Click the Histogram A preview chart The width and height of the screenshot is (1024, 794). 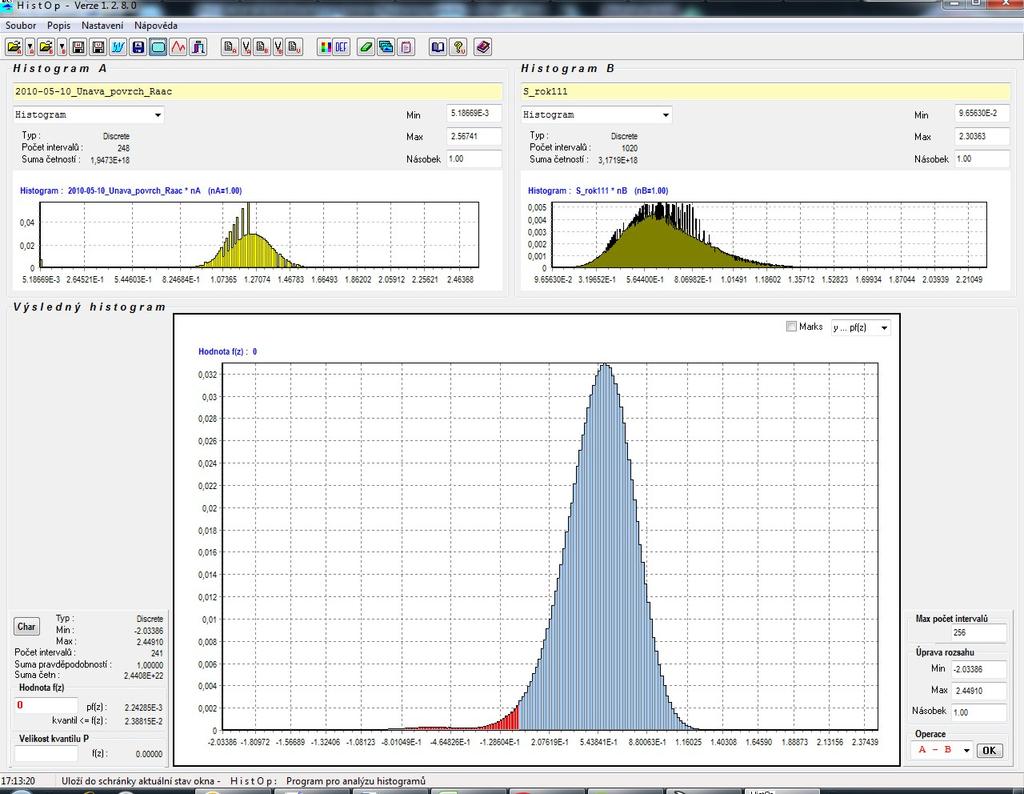pos(258,235)
